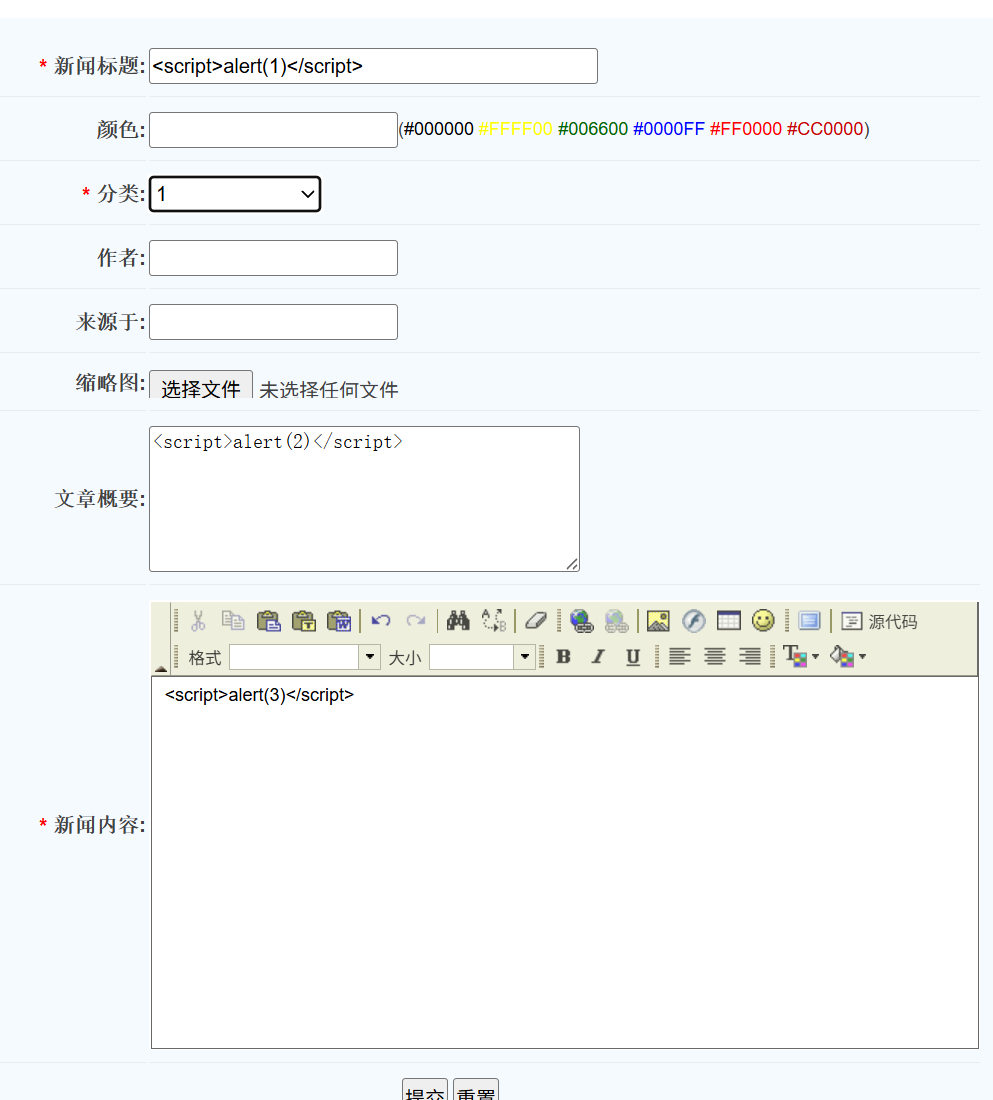Switch to 源代码 source view
993x1100 pixels.
879,622
